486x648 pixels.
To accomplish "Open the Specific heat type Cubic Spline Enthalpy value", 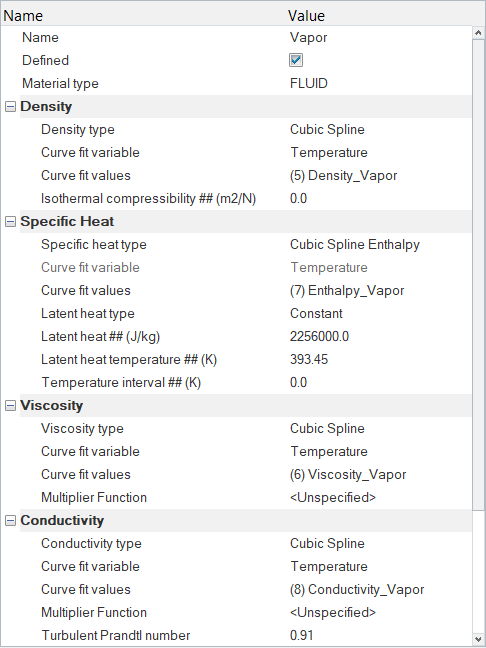I will 355,244.
